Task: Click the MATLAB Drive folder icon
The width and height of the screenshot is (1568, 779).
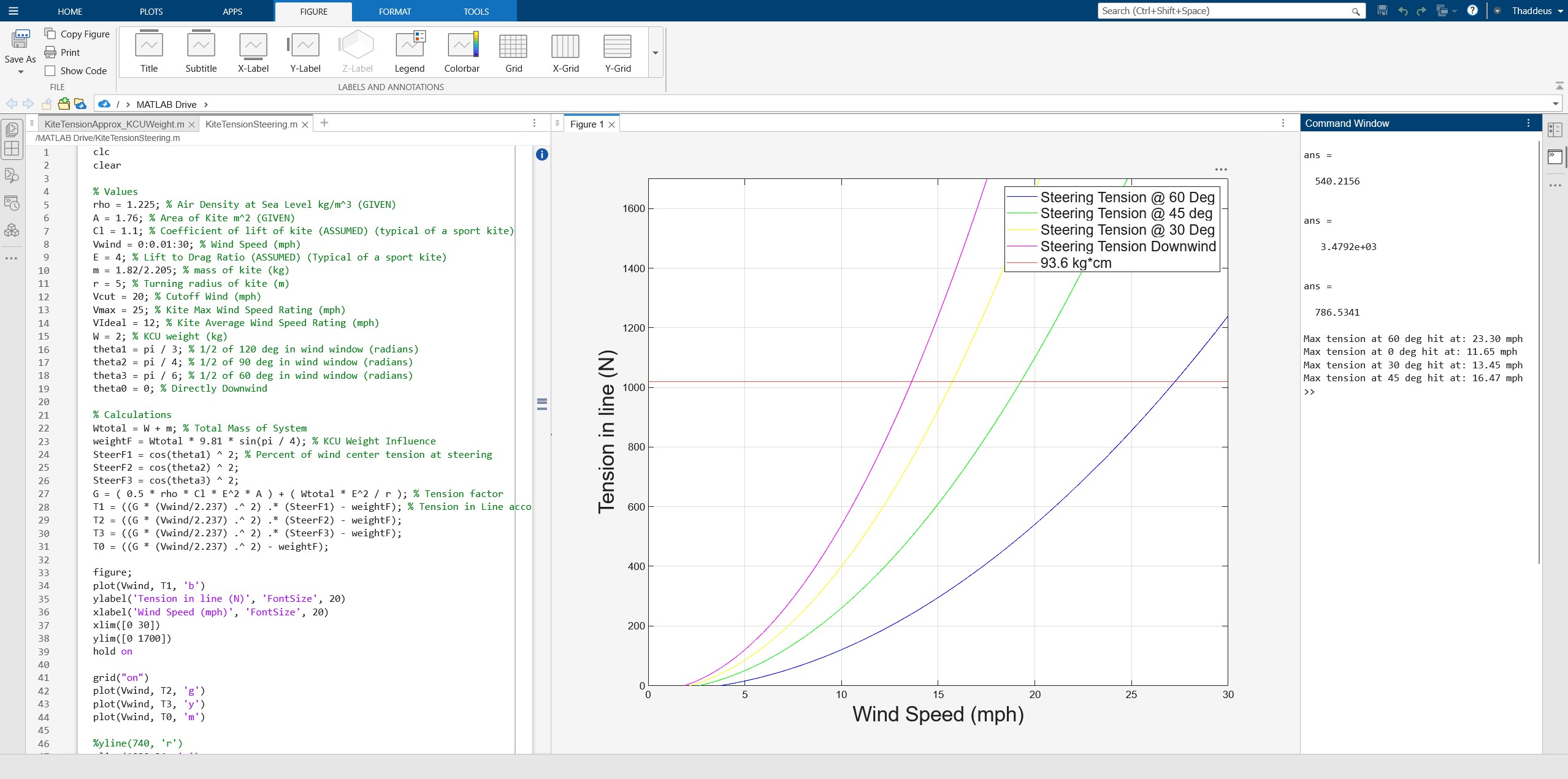Action: point(80,104)
